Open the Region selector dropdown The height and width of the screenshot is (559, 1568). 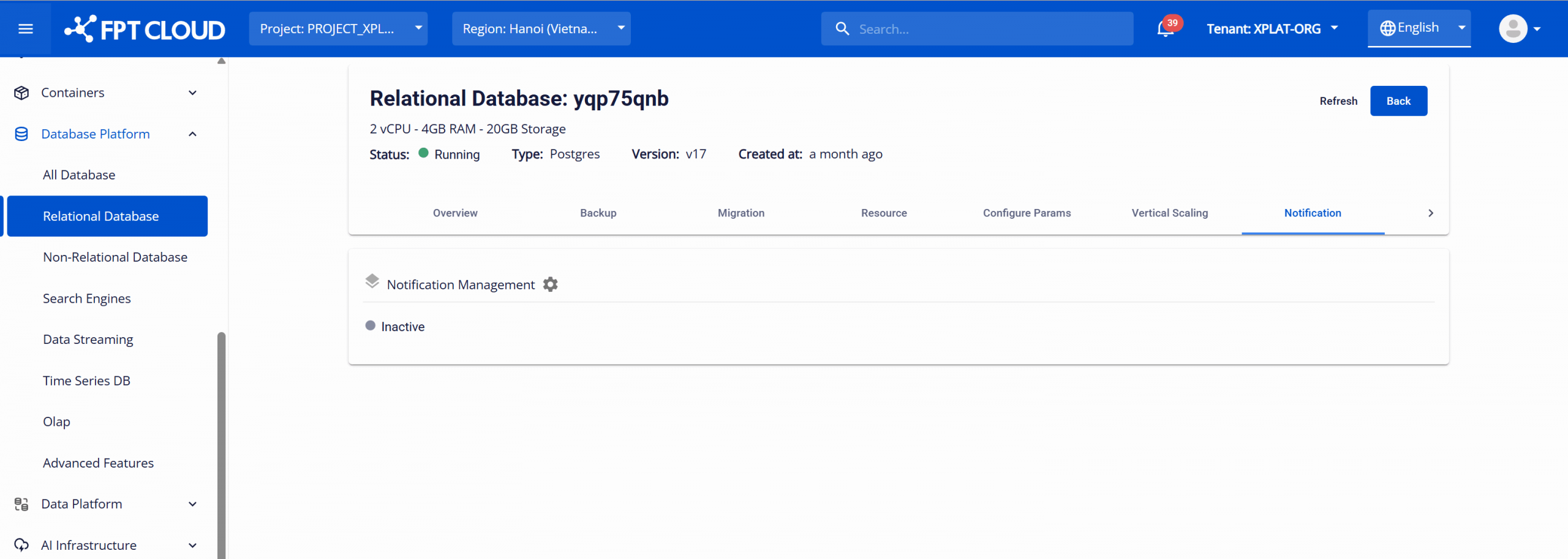pyautogui.click(x=541, y=29)
